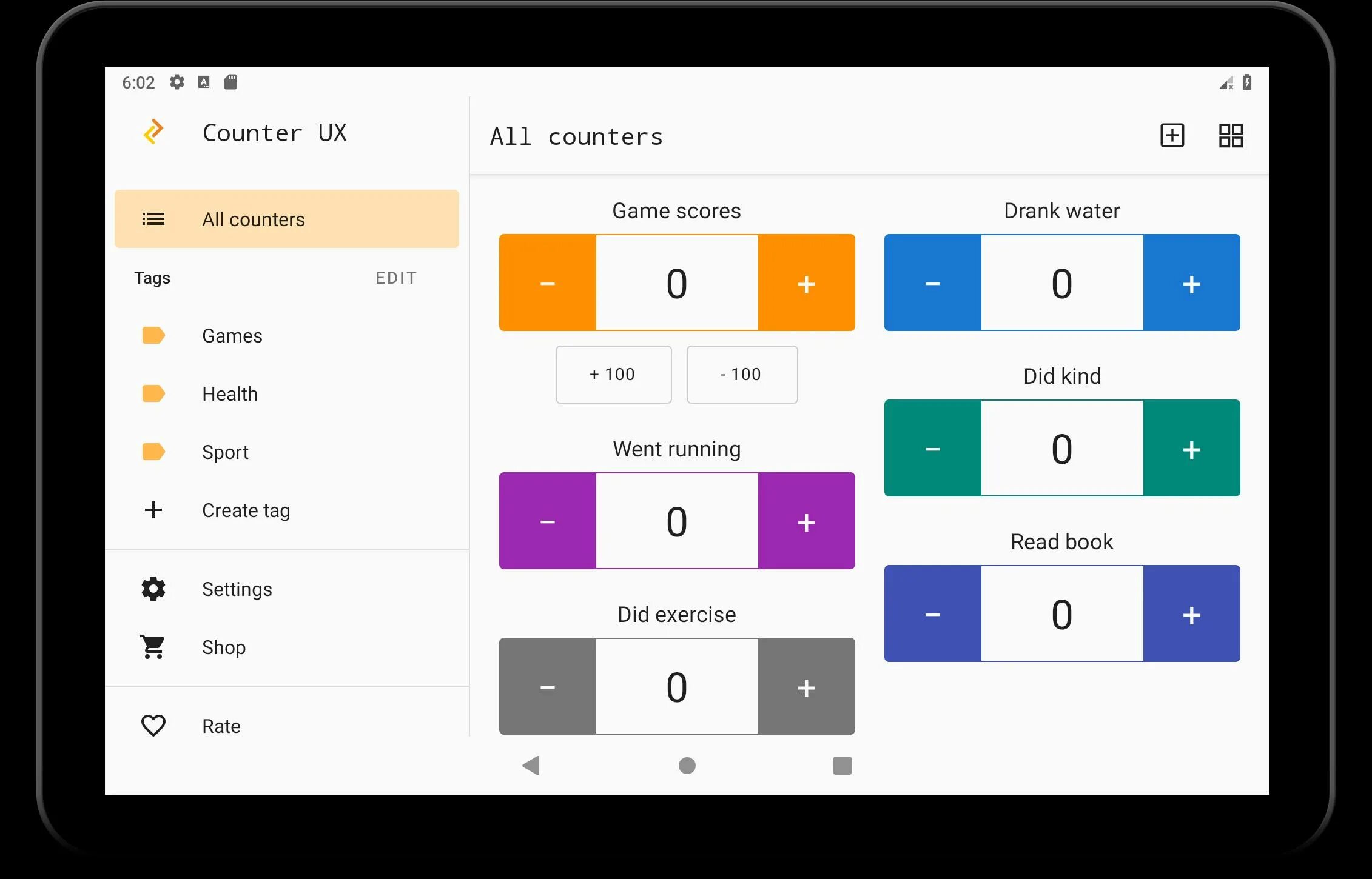1372x879 pixels.
Task: Tap the Rate heart icon
Action: [x=153, y=726]
